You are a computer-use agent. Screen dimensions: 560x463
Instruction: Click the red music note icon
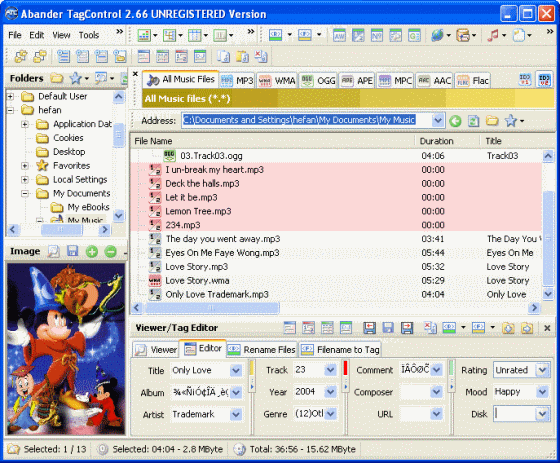pos(493,35)
